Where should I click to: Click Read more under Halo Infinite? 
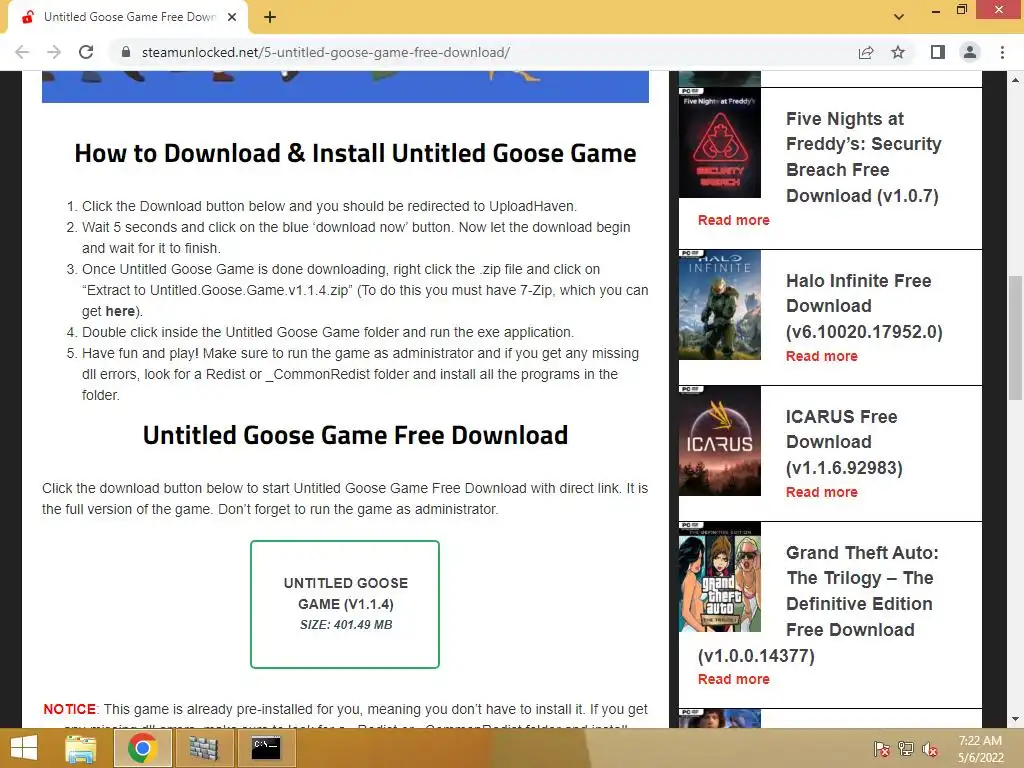(822, 356)
